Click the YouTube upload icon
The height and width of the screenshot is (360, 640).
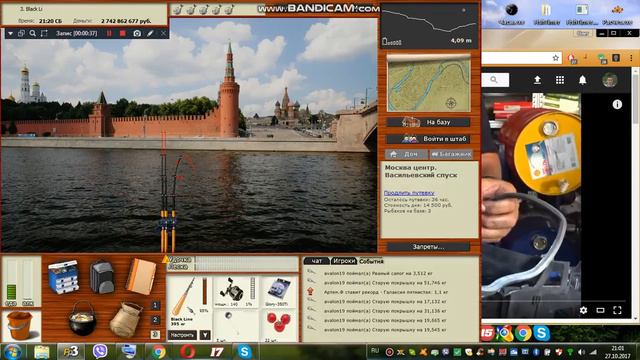537,80
